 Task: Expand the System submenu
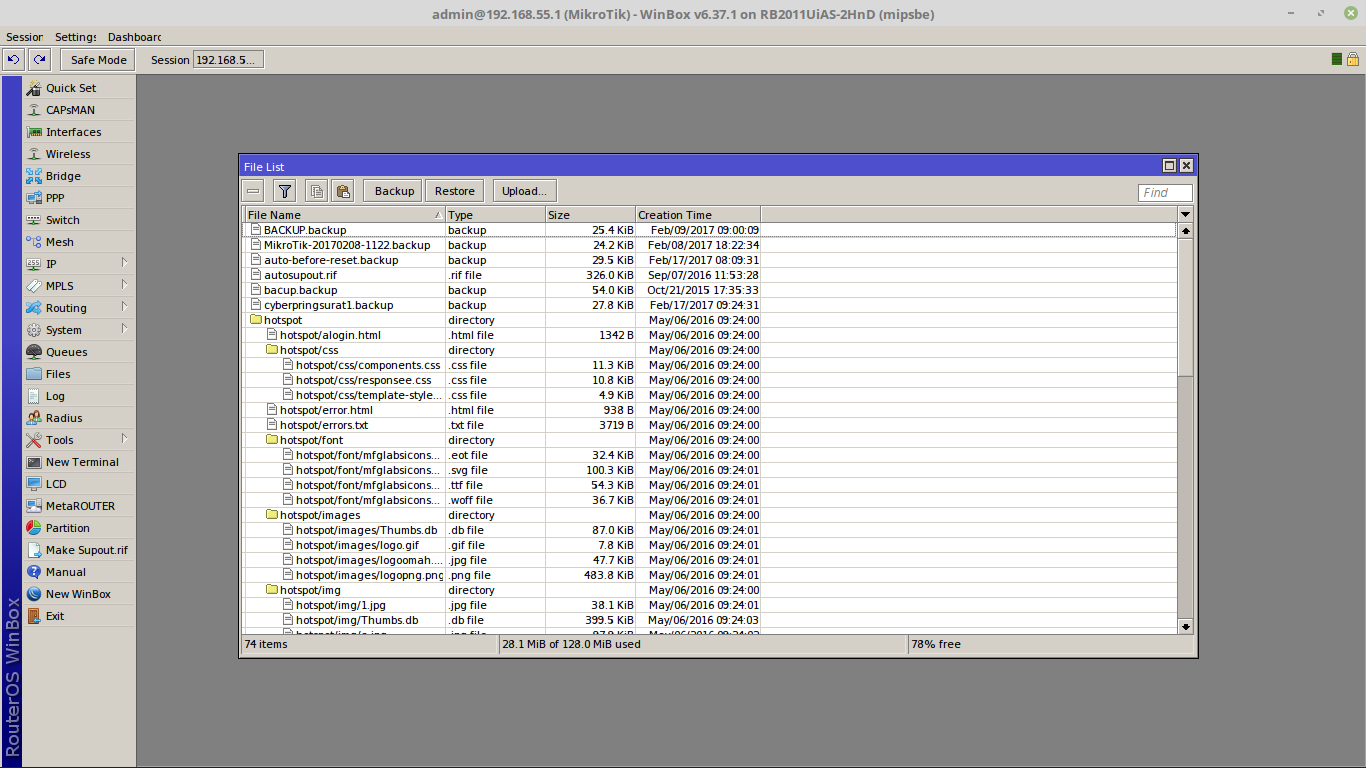point(79,330)
